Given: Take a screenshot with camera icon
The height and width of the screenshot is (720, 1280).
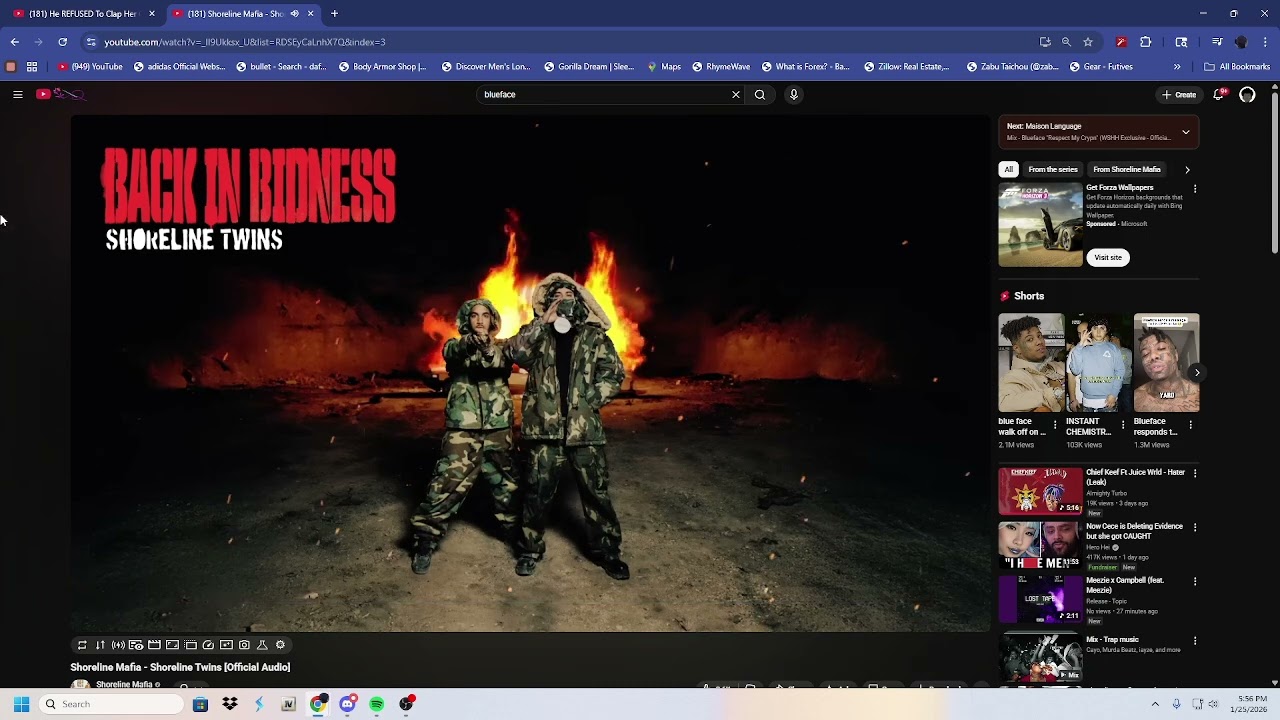Looking at the screenshot, I should tap(244, 645).
